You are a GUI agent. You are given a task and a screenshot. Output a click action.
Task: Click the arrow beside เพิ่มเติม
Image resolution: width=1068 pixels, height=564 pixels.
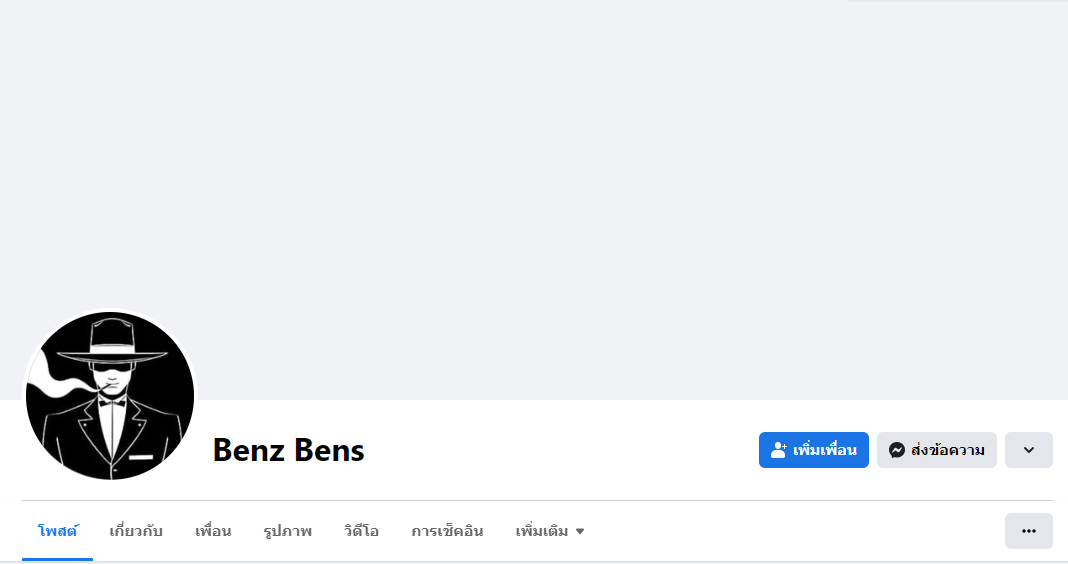tap(580, 531)
